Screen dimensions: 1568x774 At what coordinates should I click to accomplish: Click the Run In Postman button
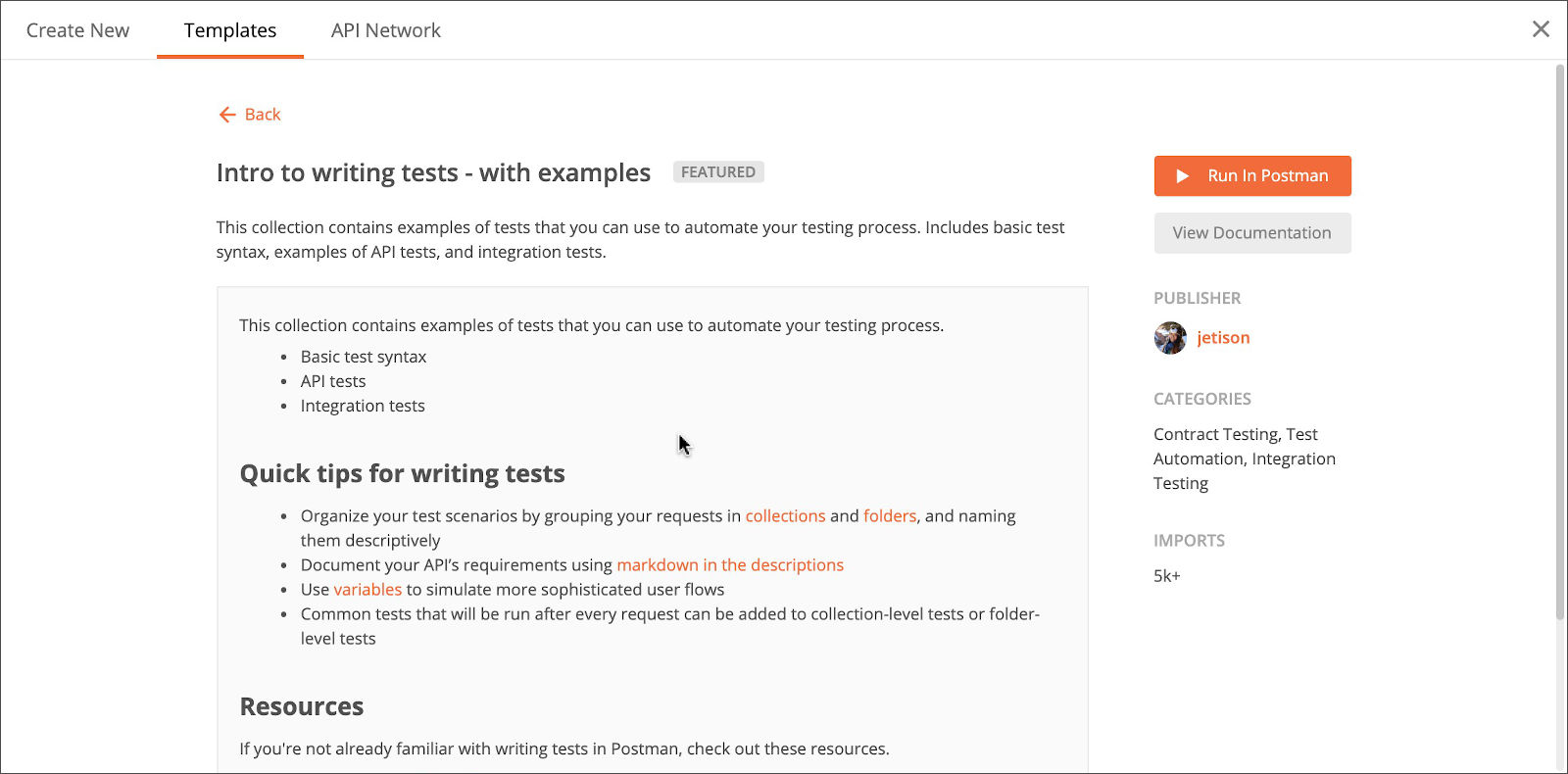tap(1252, 176)
